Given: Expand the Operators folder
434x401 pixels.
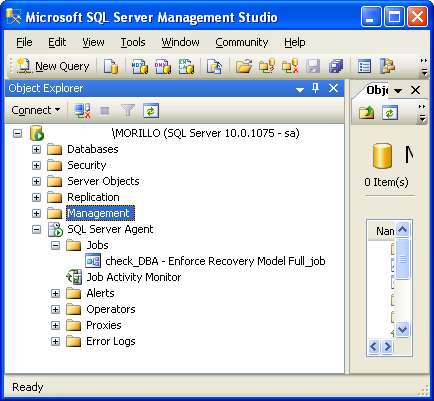Looking at the screenshot, I should (56, 310).
